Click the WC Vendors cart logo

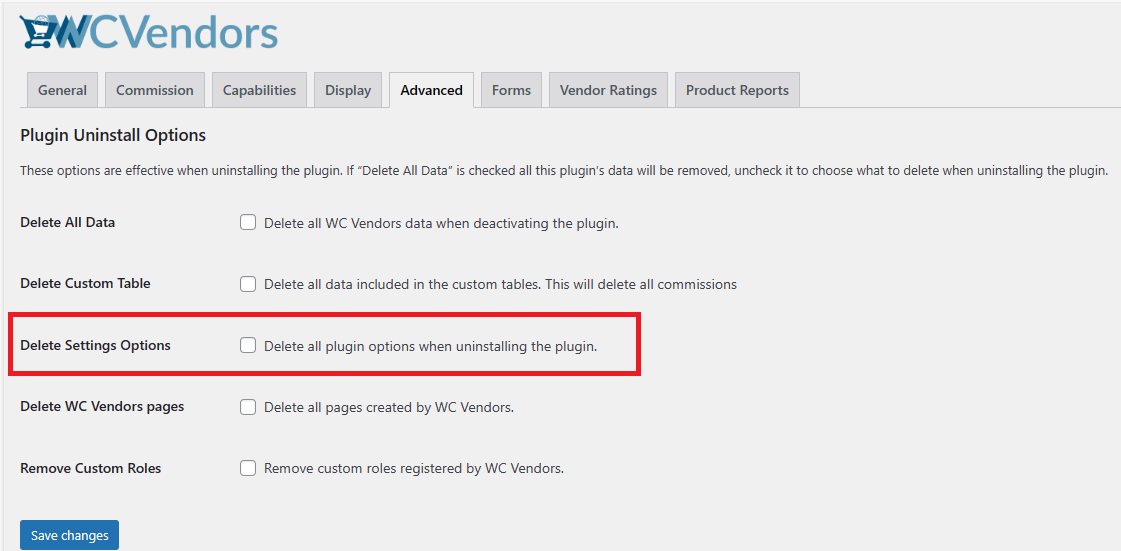40,33
